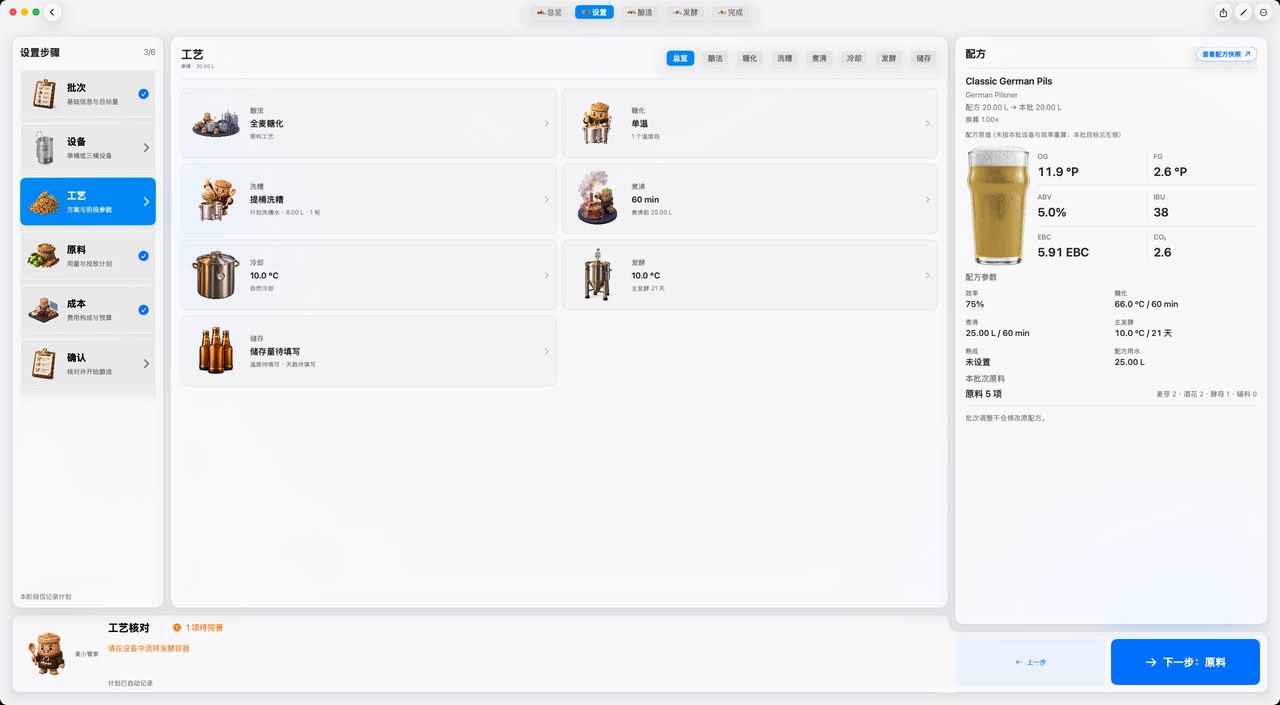
Task: Expand the 煮沸 60 min card chevron
Action: [x=927, y=199]
